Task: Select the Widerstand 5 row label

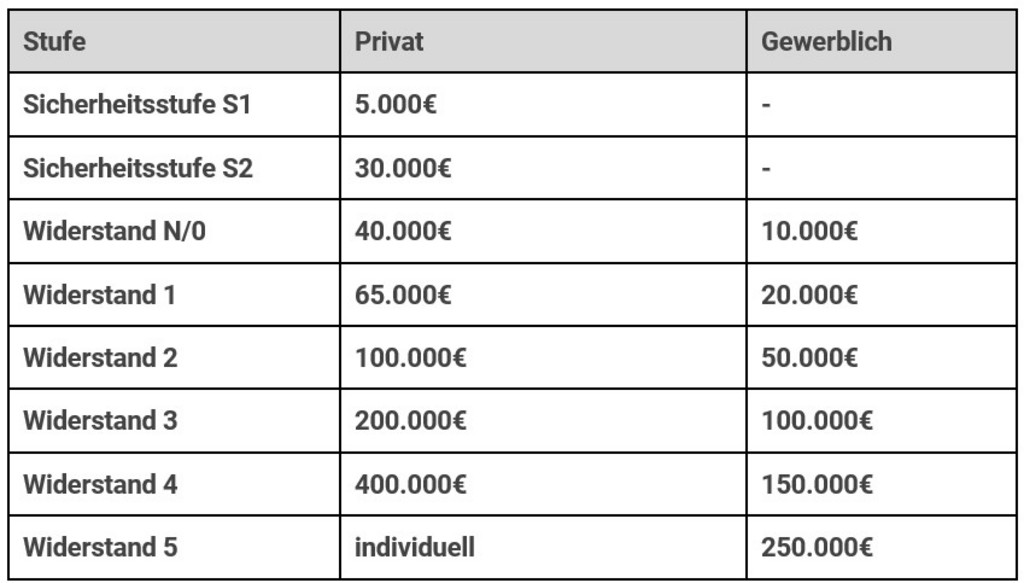Action: click(100, 547)
